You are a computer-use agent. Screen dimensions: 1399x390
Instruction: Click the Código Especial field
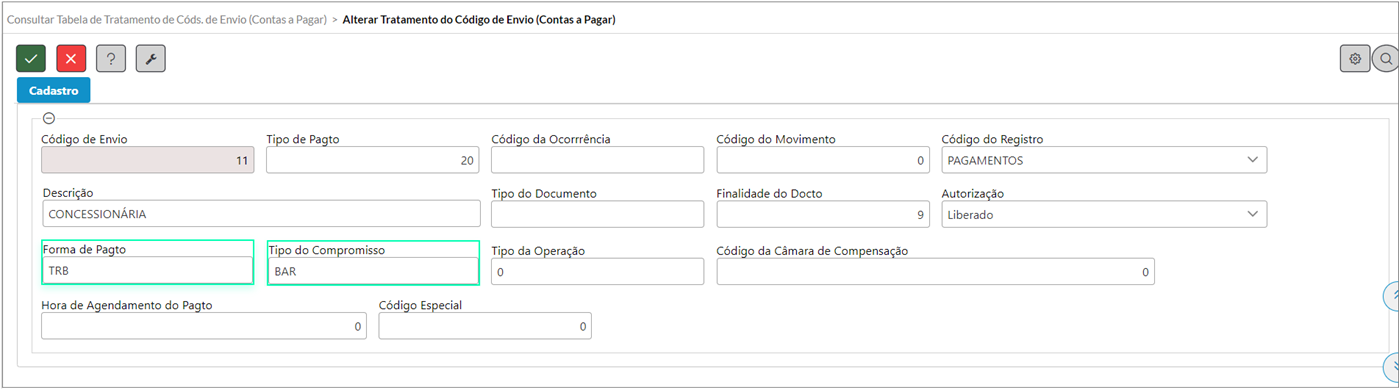tap(485, 326)
